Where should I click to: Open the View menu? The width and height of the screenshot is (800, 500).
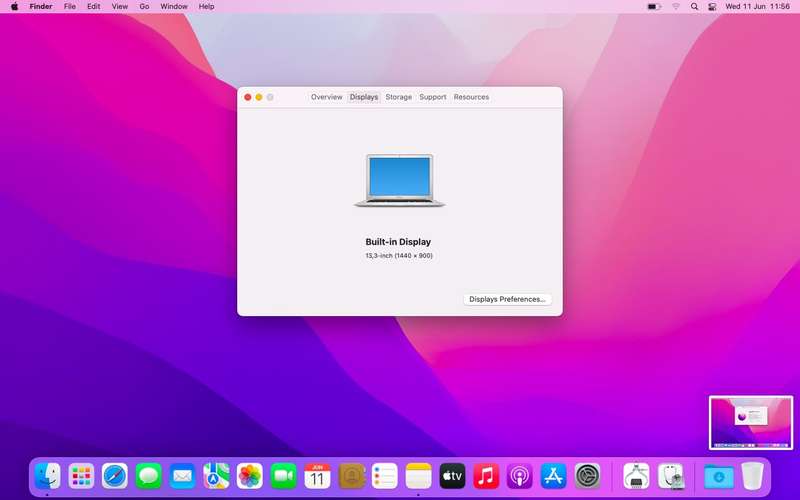point(120,7)
